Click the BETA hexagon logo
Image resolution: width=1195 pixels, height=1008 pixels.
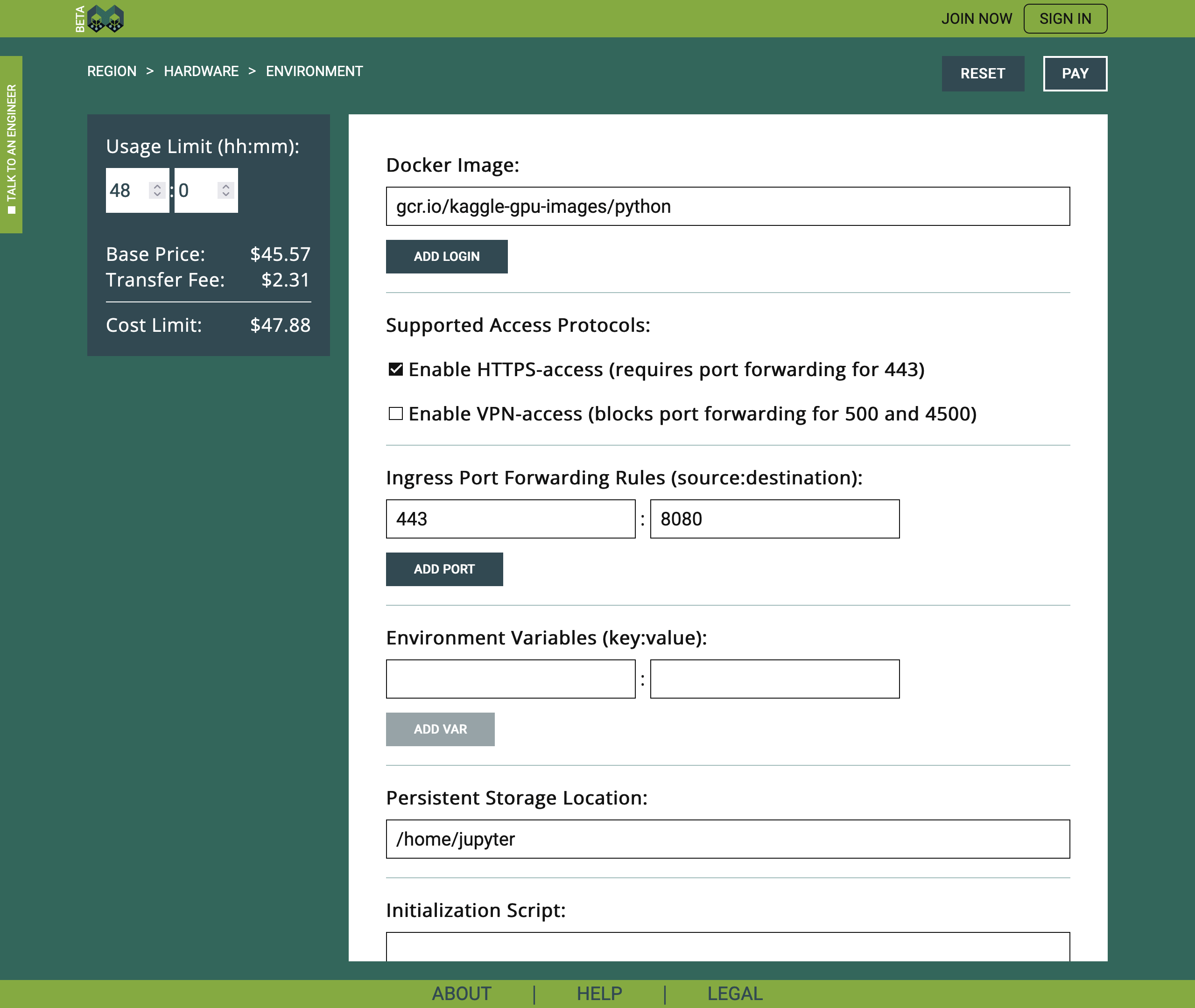pos(99,19)
